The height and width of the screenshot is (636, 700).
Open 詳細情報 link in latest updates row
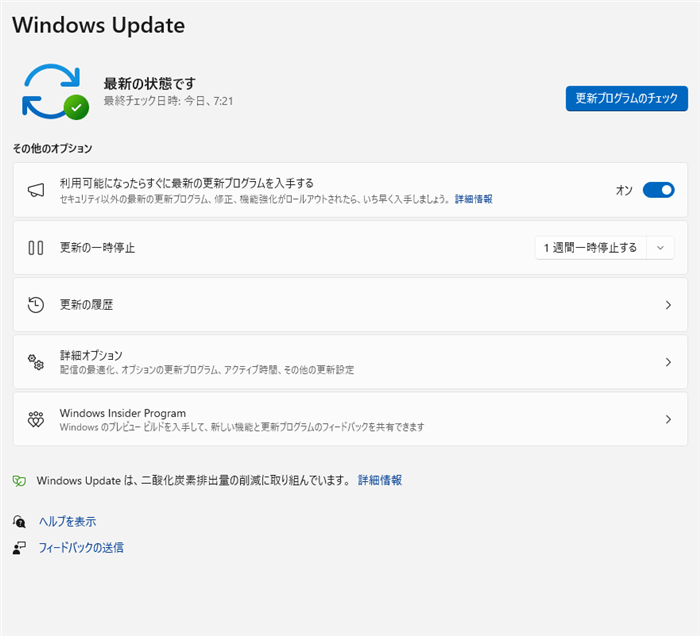pyautogui.click(x=474, y=199)
